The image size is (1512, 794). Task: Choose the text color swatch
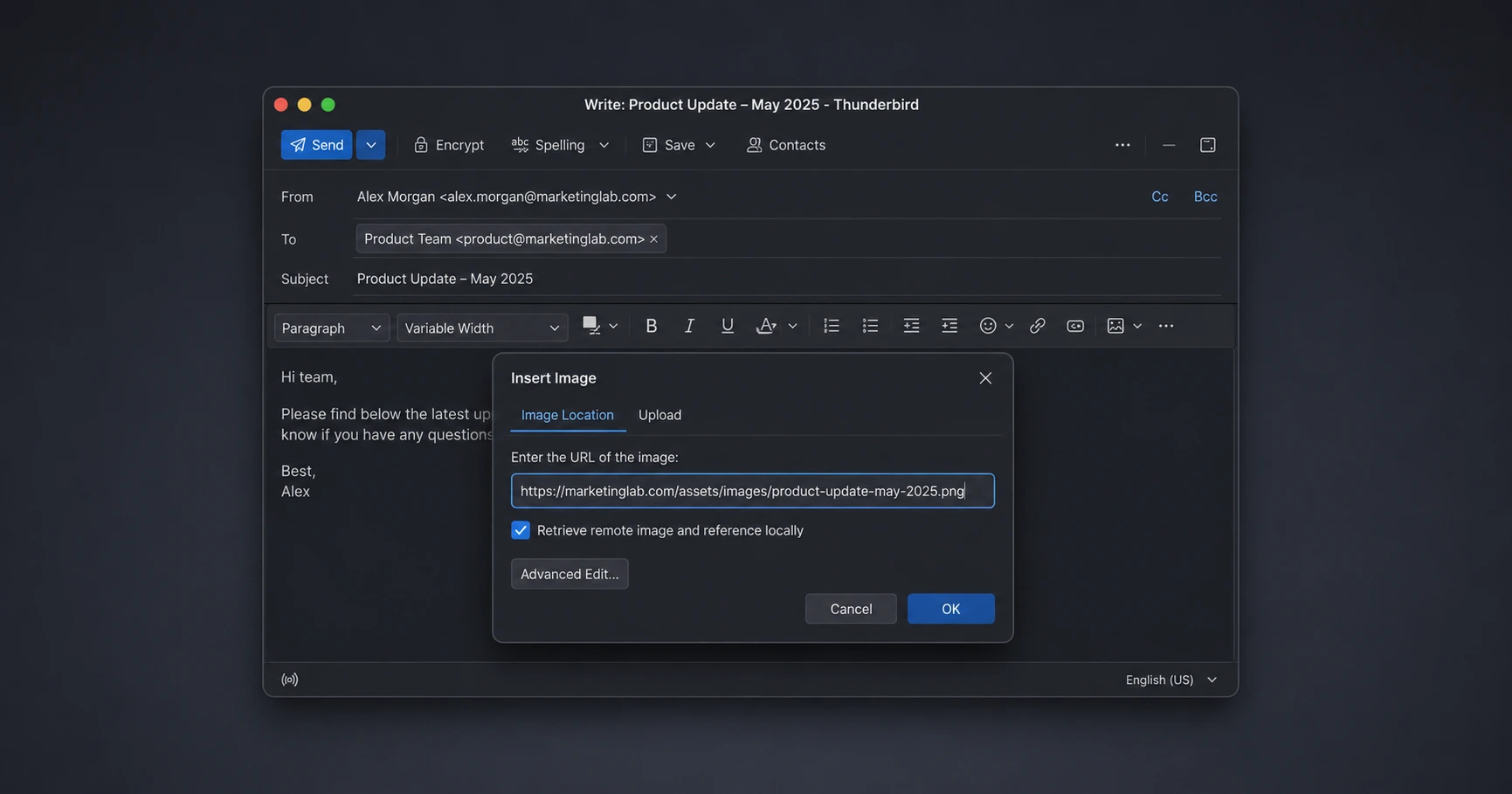(x=591, y=326)
